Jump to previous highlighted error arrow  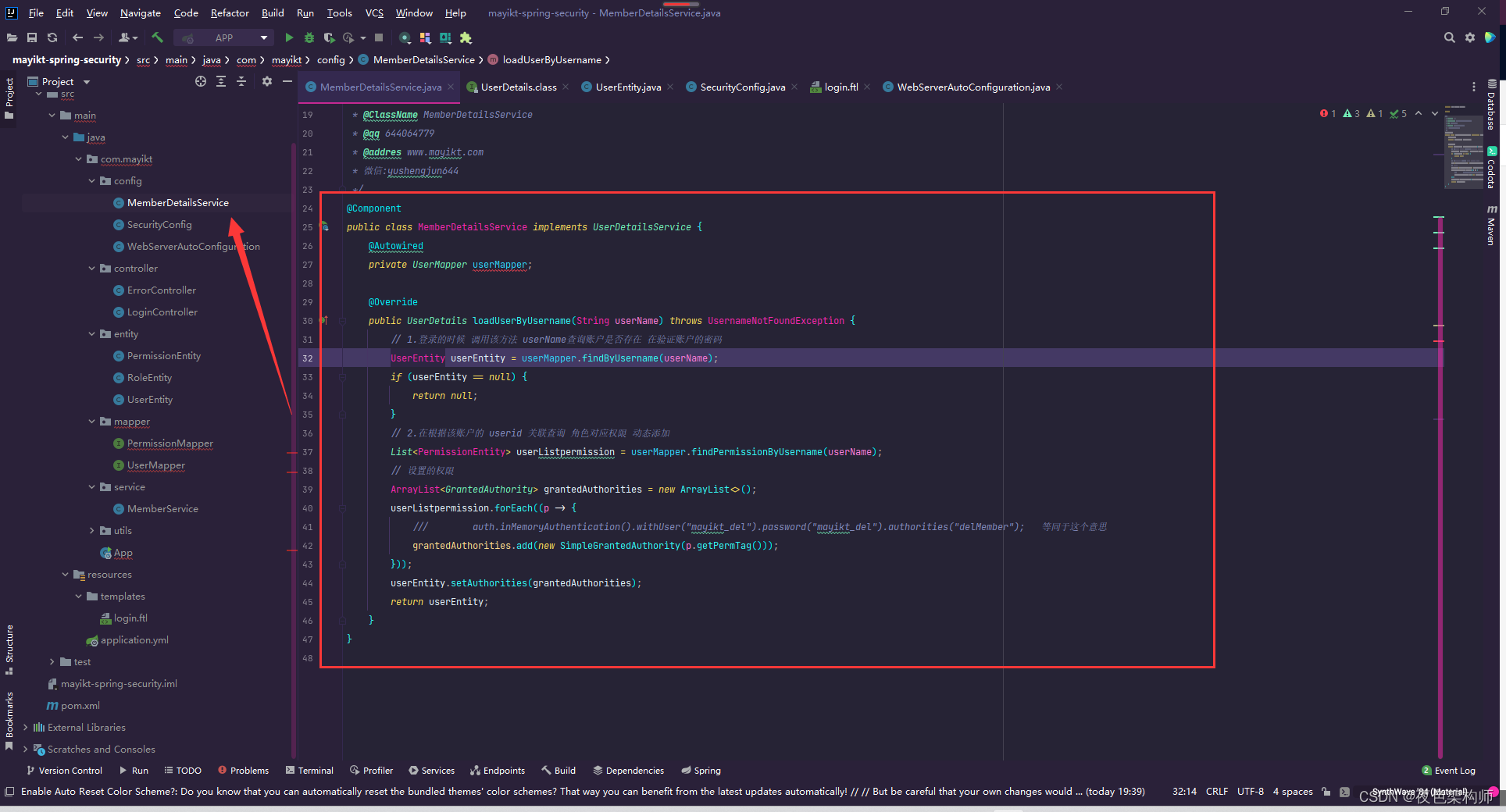(x=1419, y=113)
